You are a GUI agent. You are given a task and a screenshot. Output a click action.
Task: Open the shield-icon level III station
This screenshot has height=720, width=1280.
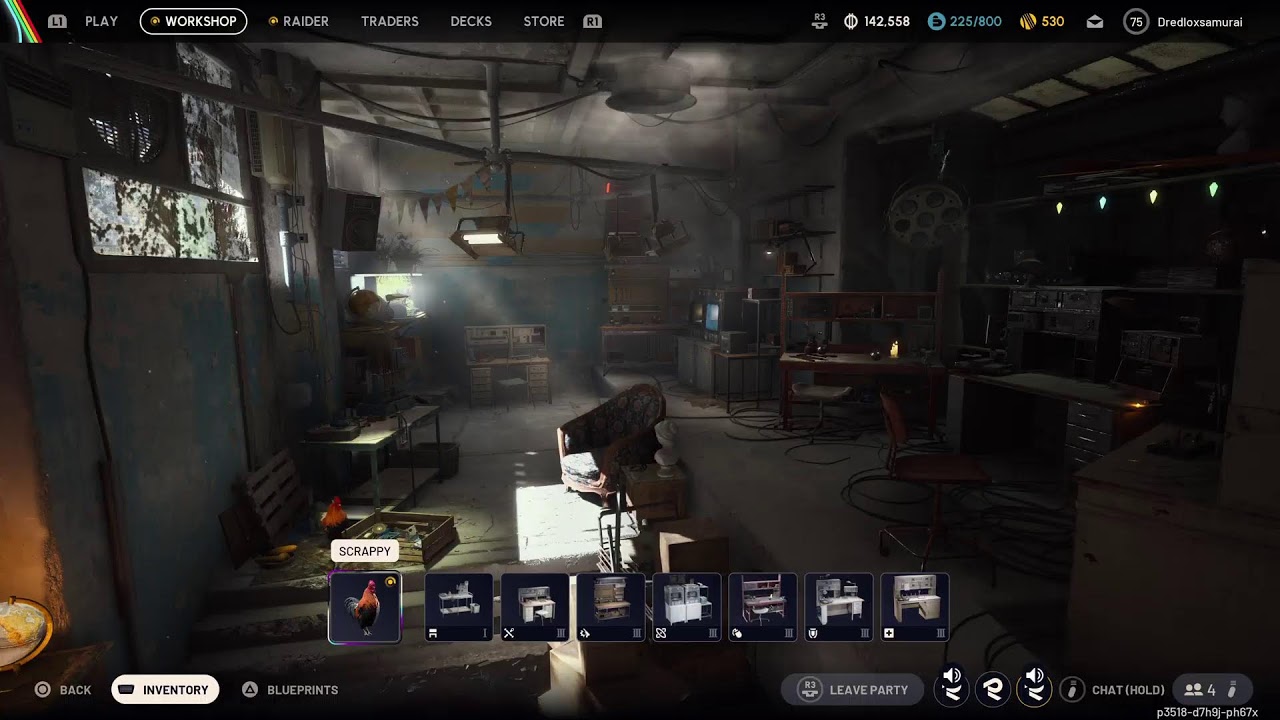[839, 607]
